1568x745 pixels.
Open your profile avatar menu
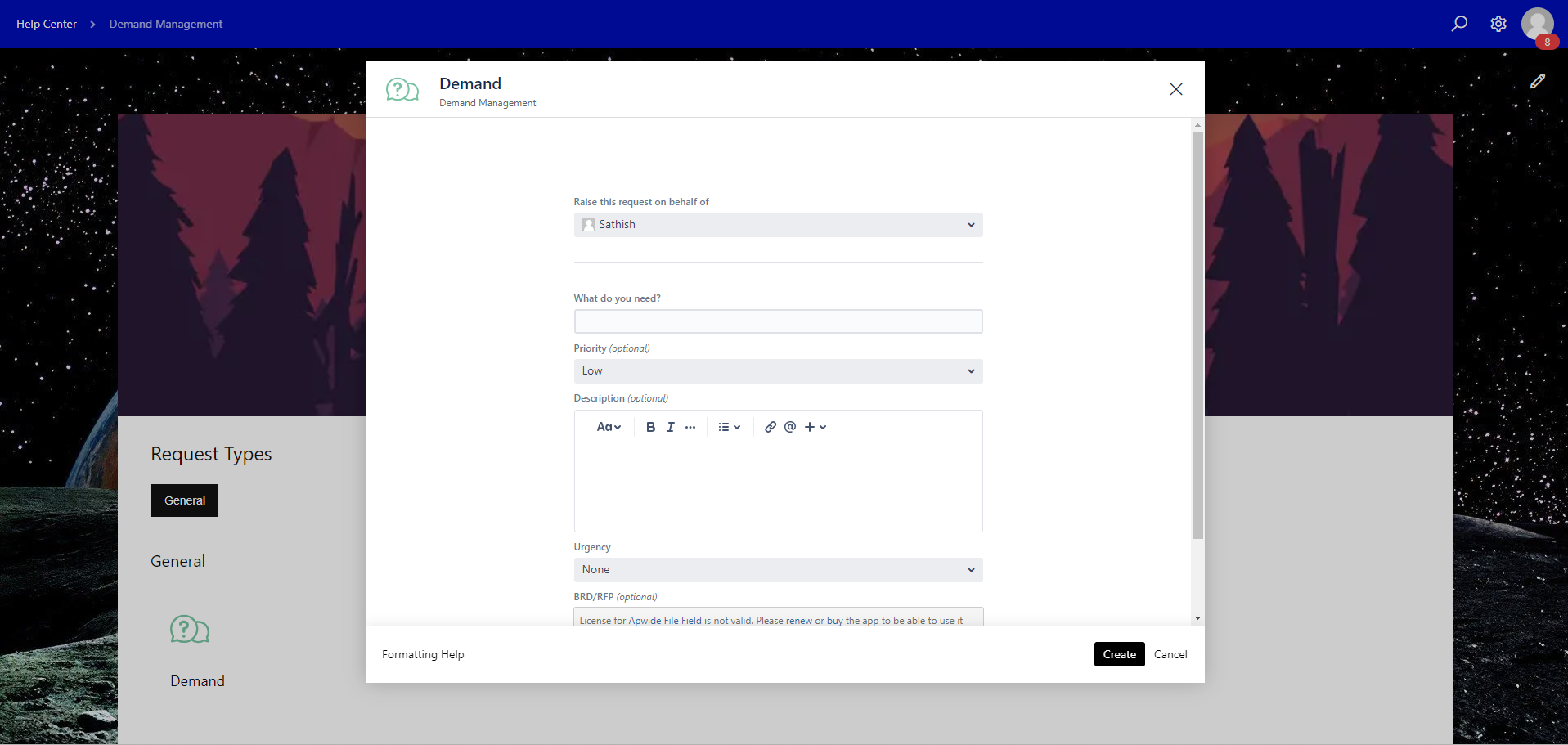(x=1539, y=24)
